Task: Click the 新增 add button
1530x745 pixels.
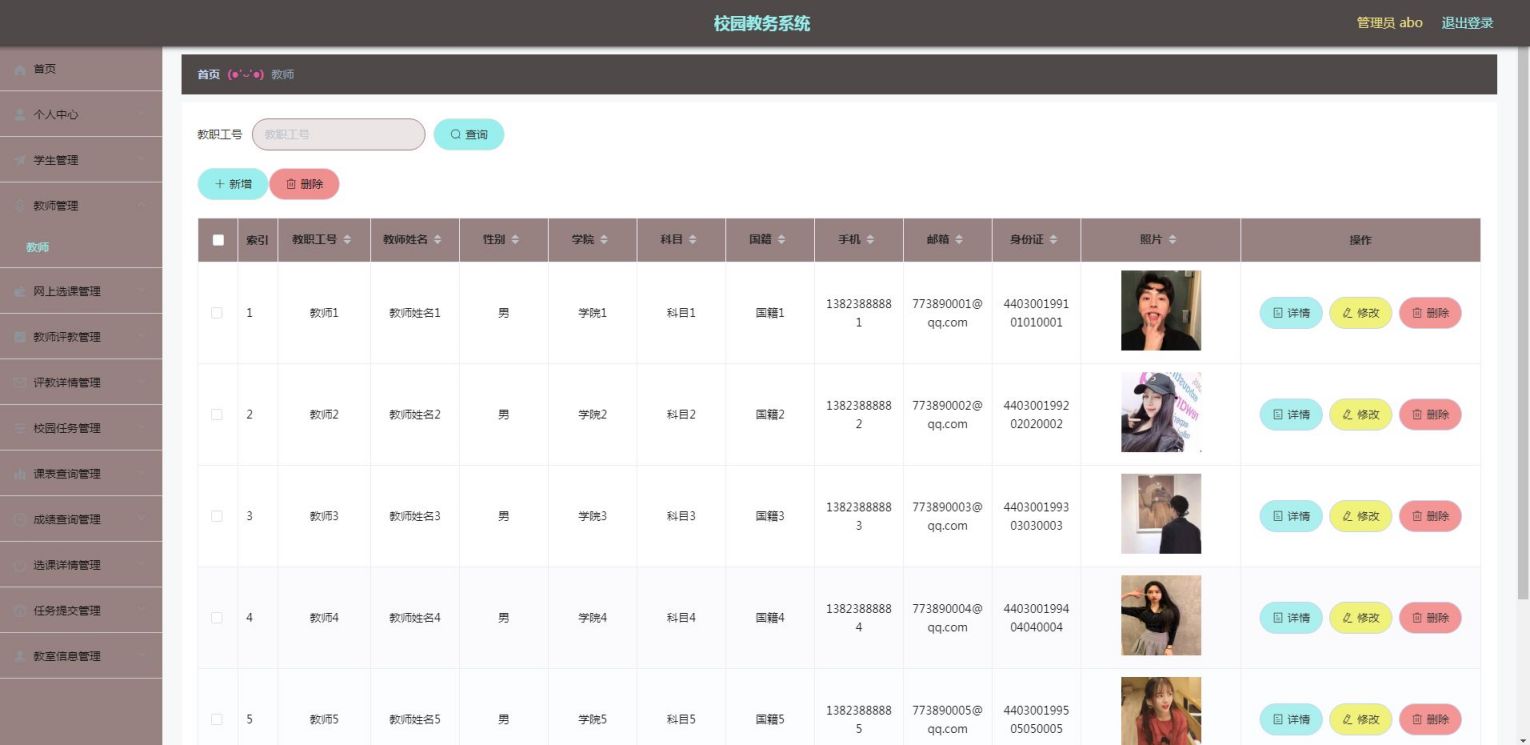Action: coord(232,184)
